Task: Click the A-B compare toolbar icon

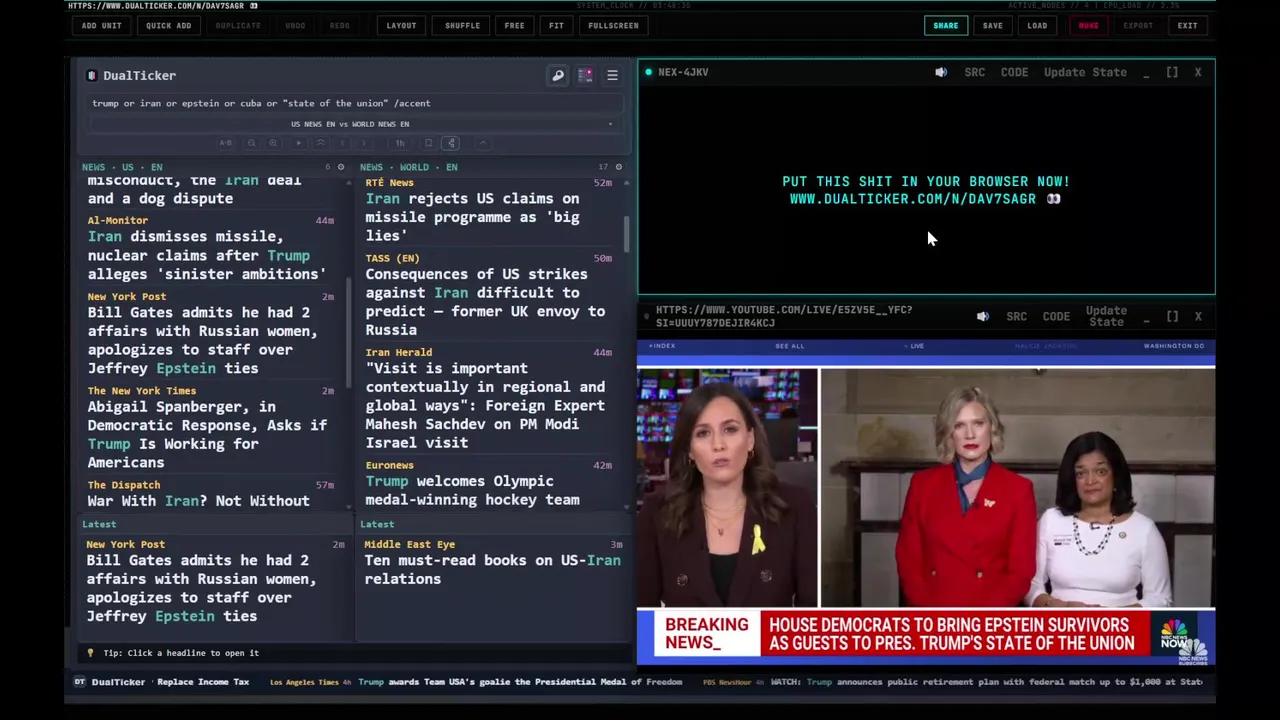Action: [x=226, y=143]
